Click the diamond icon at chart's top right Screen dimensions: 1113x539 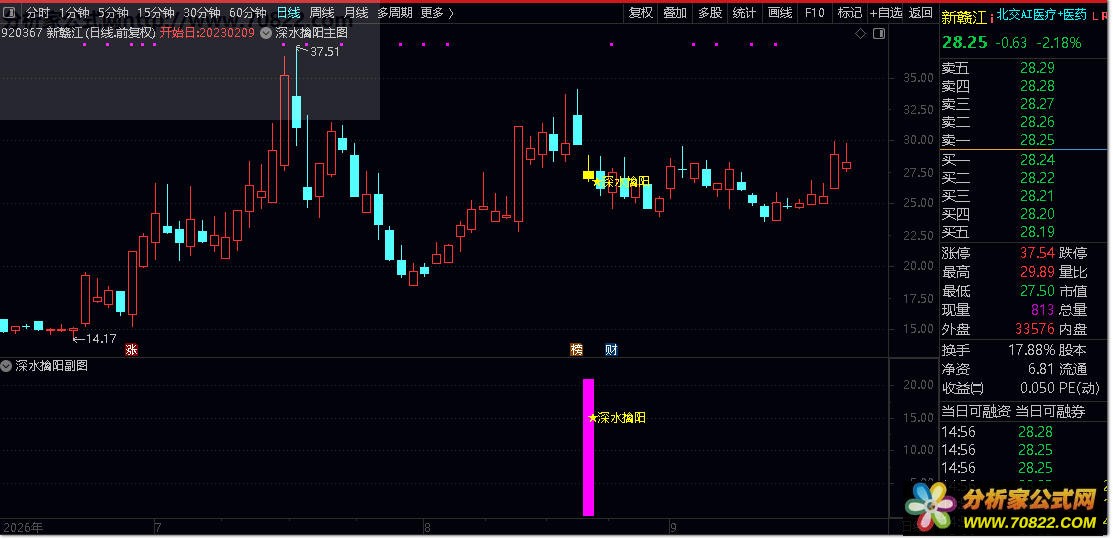pos(860,33)
